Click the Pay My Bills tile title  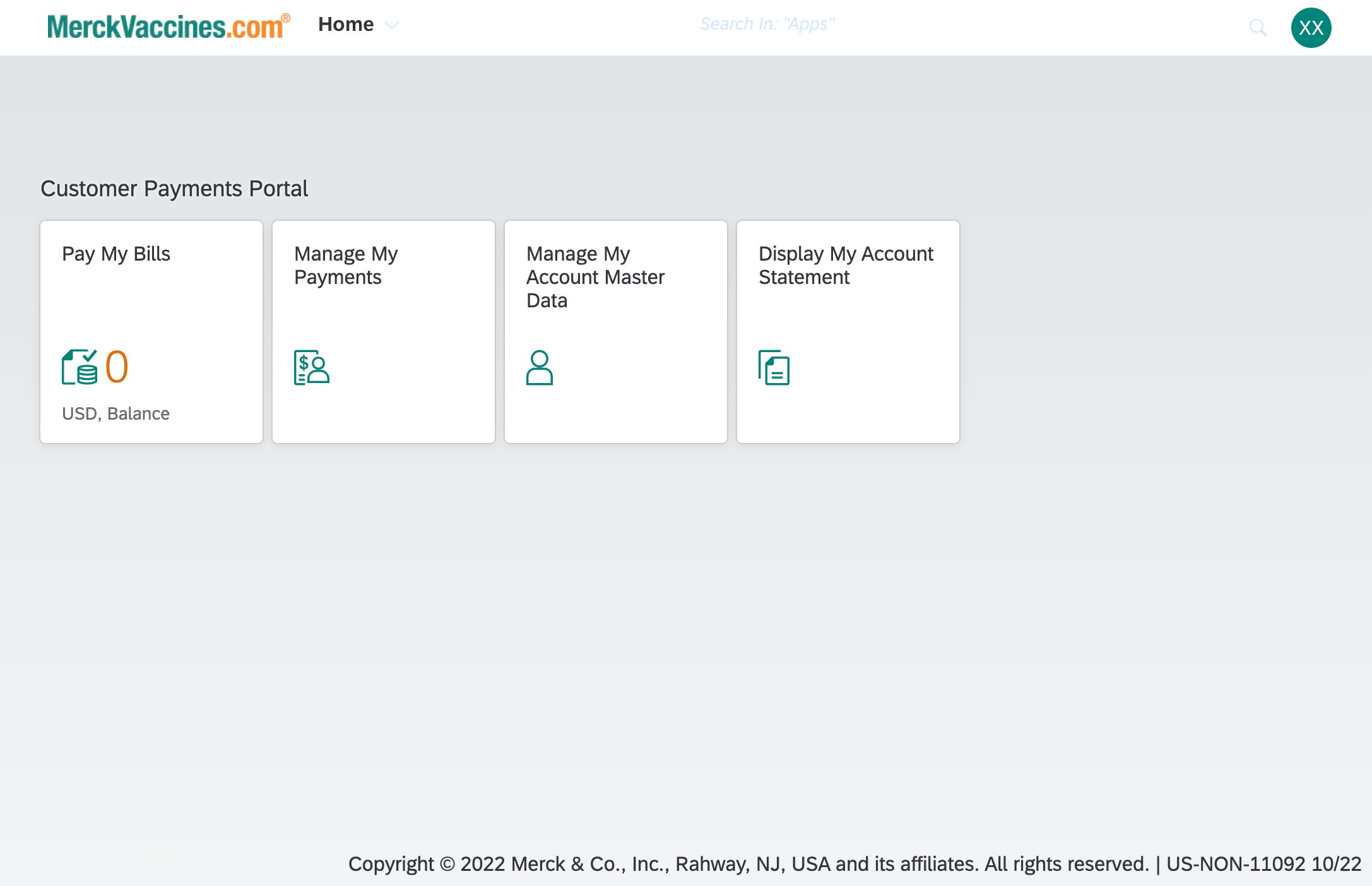click(x=116, y=254)
